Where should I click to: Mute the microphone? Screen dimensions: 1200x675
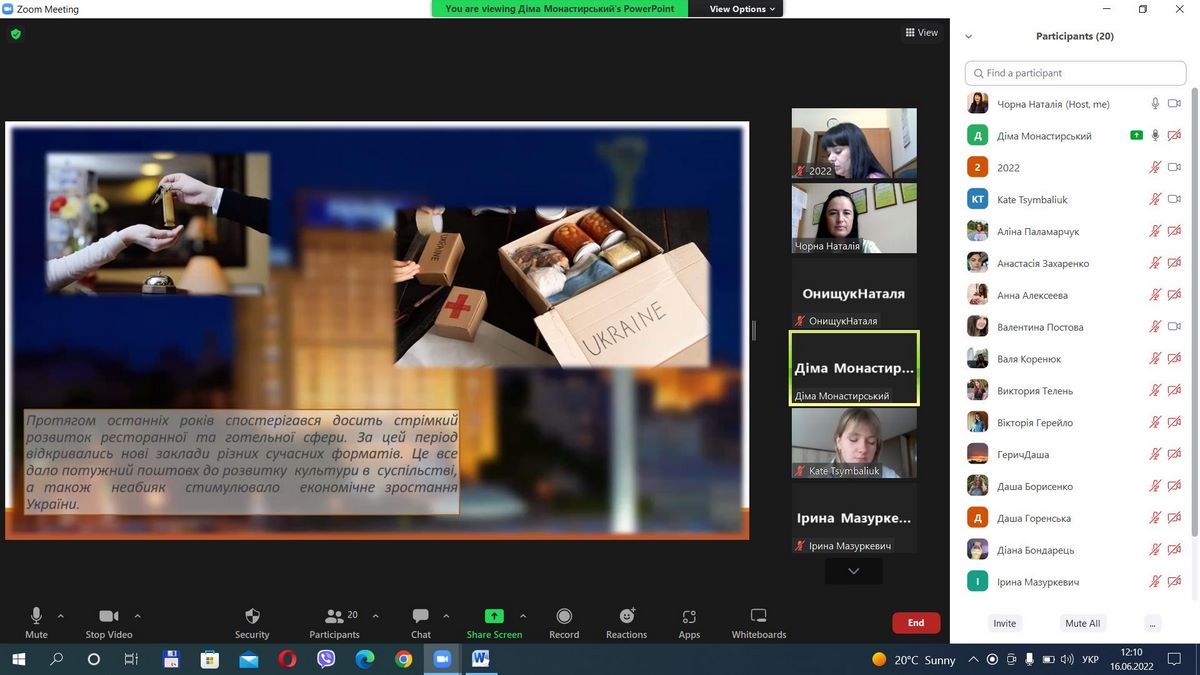(36, 616)
